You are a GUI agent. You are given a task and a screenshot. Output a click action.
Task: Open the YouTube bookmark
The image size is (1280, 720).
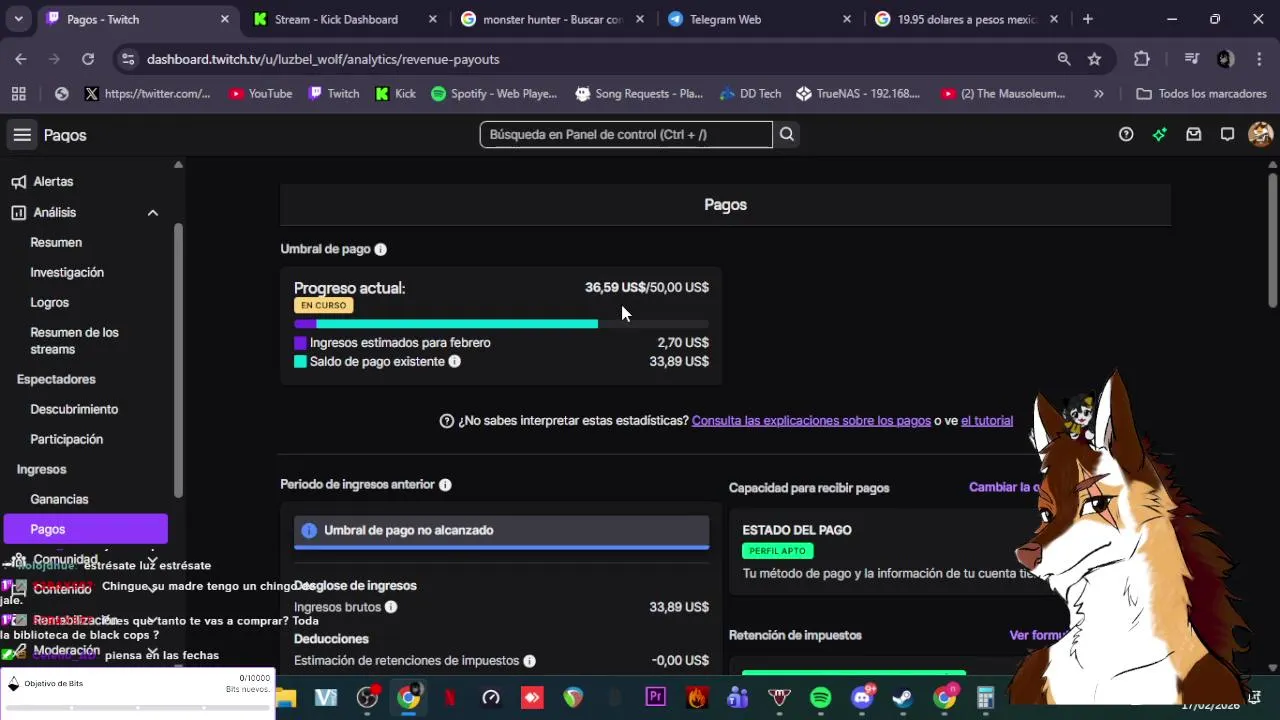tap(260, 94)
